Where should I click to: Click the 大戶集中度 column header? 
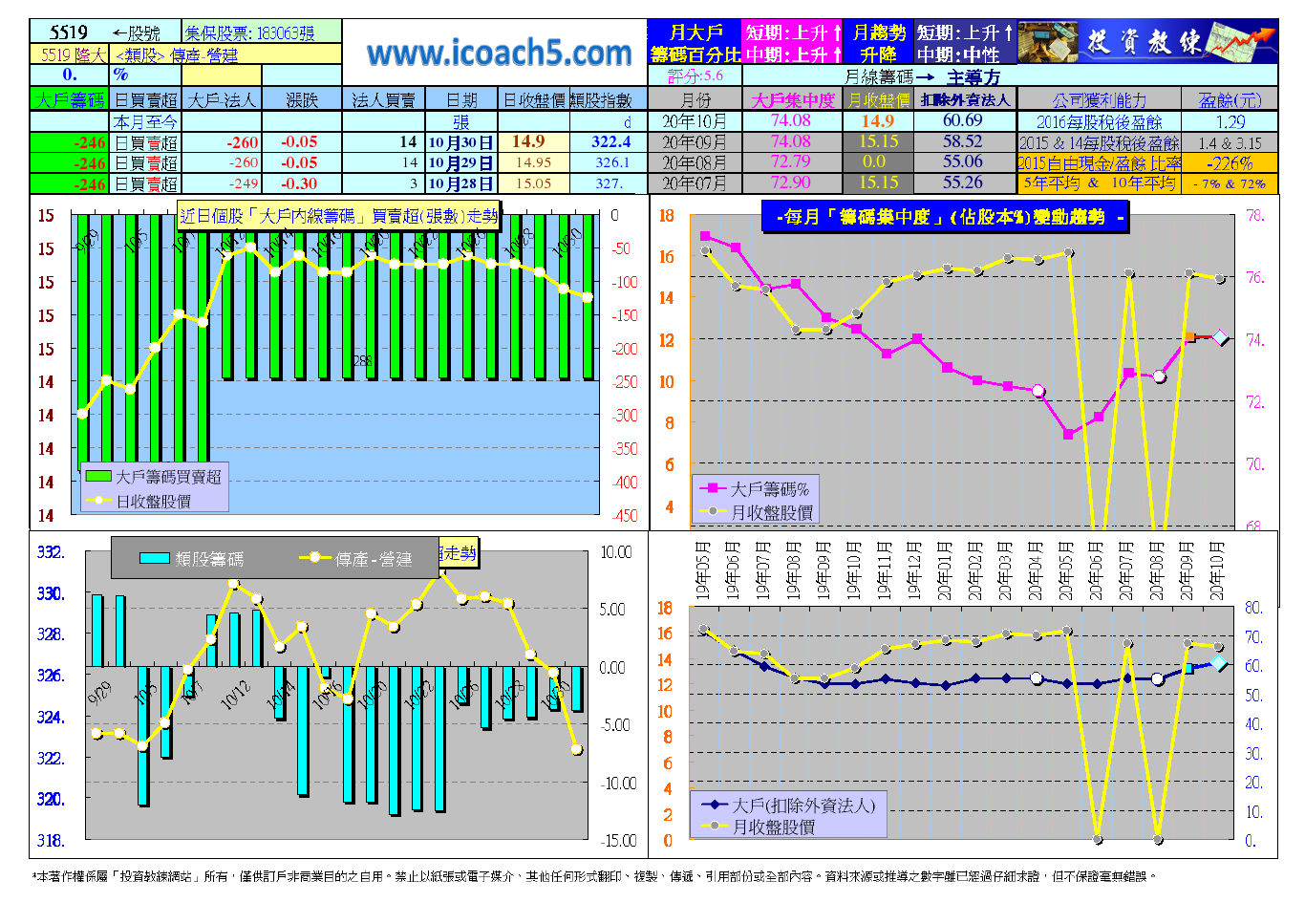[792, 99]
